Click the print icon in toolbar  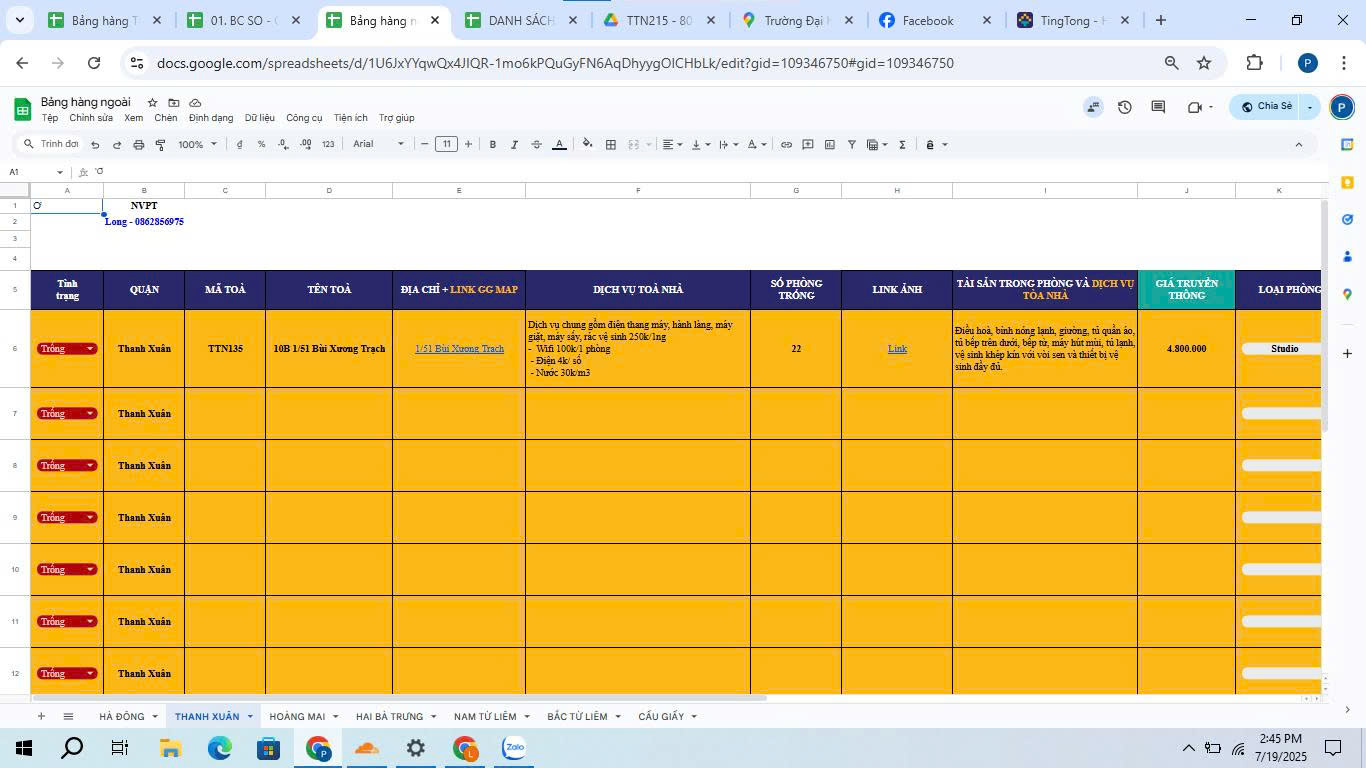pos(138,145)
